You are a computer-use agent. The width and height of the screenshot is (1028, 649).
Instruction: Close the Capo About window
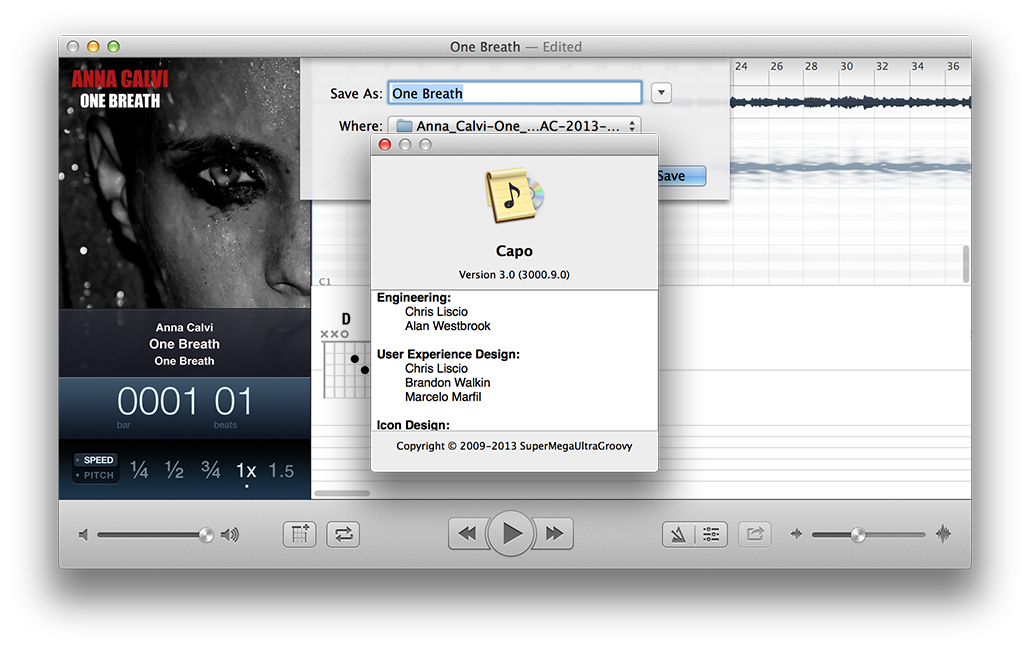[385, 144]
